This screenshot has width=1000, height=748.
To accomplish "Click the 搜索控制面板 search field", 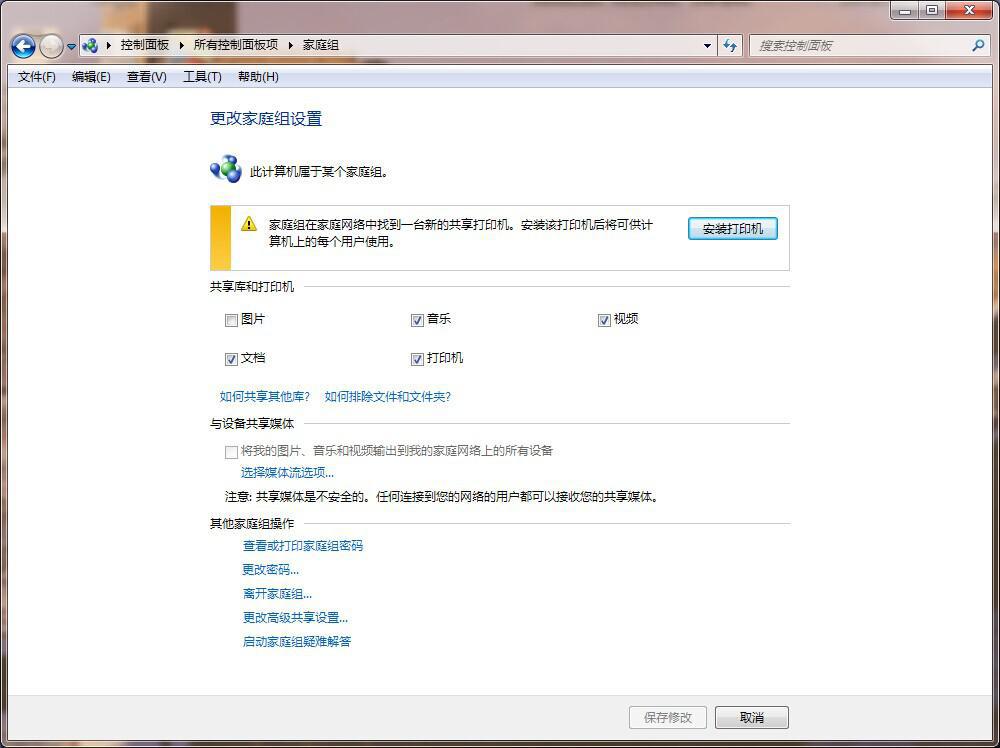I will (860, 46).
